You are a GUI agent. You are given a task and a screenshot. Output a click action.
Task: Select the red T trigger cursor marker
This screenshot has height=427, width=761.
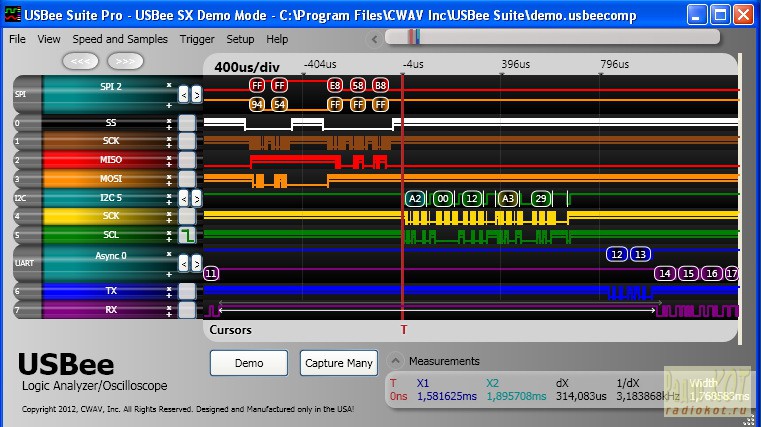(x=403, y=329)
